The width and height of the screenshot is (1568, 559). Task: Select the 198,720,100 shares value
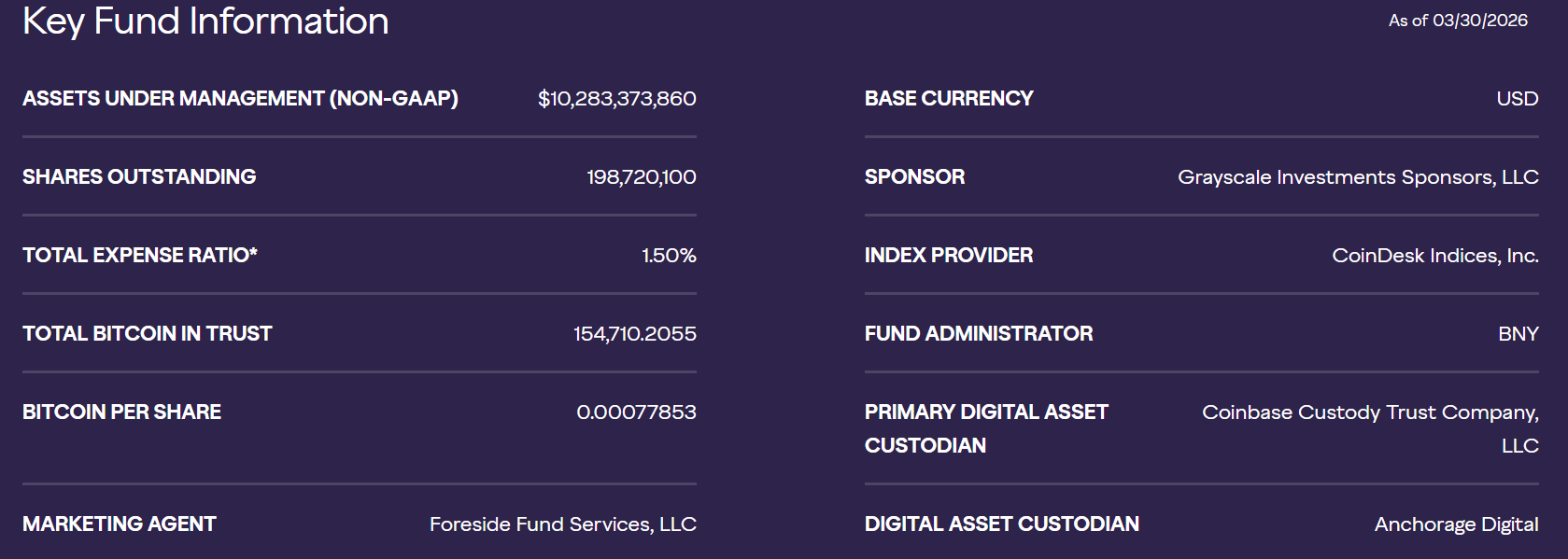tap(641, 177)
